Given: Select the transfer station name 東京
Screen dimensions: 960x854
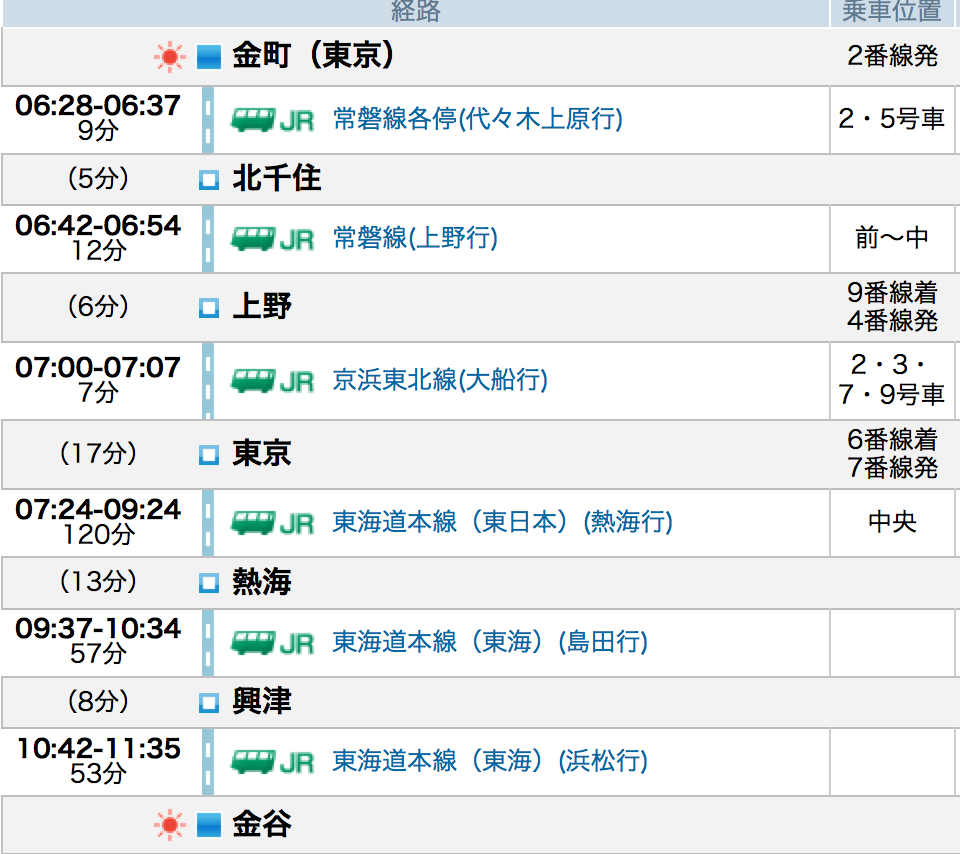Looking at the screenshot, I should tap(262, 454).
